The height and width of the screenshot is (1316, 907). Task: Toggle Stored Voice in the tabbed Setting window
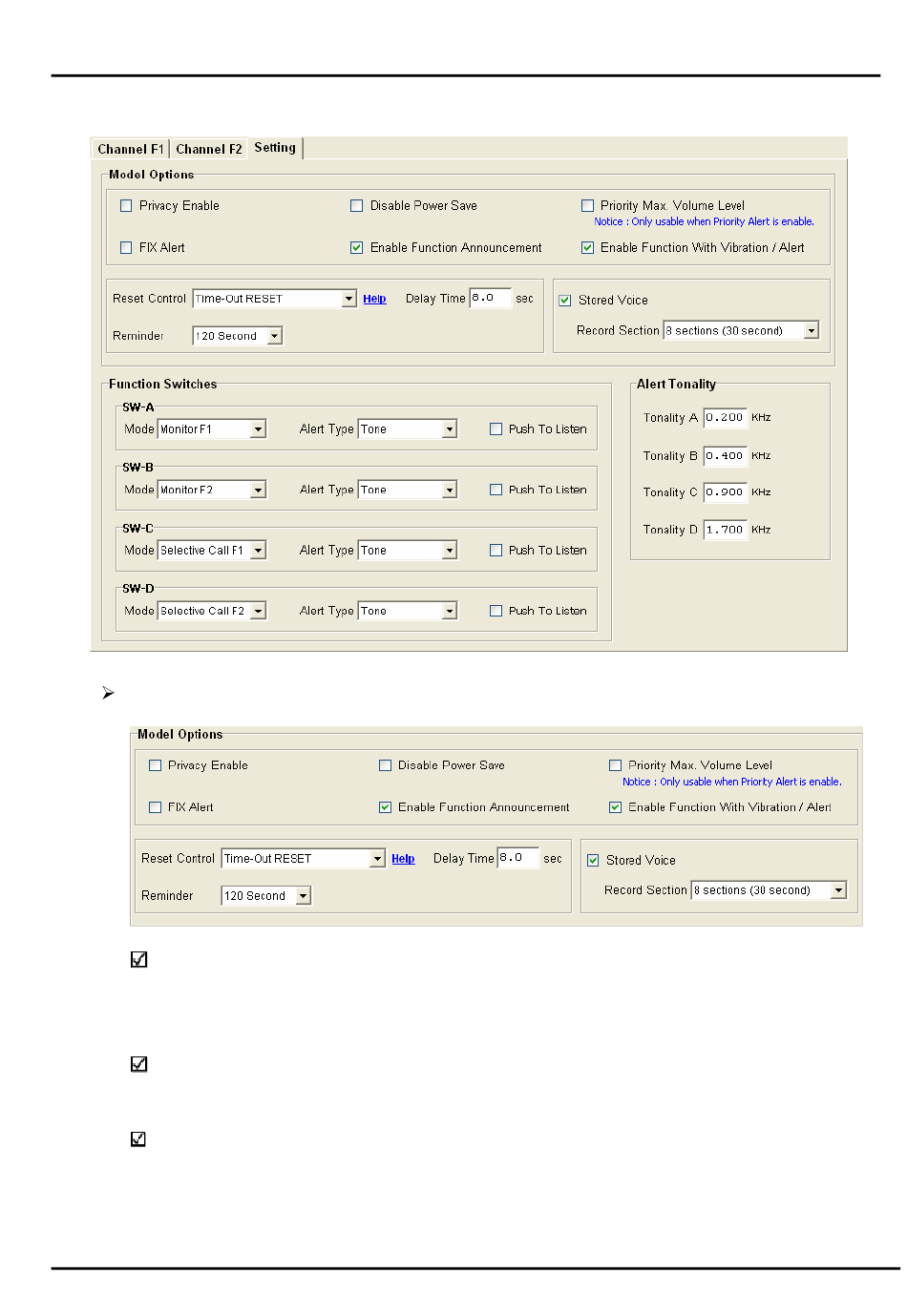pyautogui.click(x=565, y=300)
